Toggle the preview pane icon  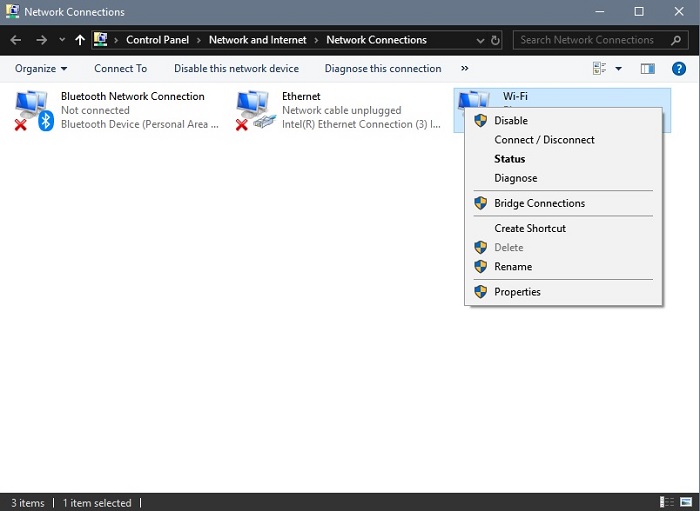click(x=648, y=68)
